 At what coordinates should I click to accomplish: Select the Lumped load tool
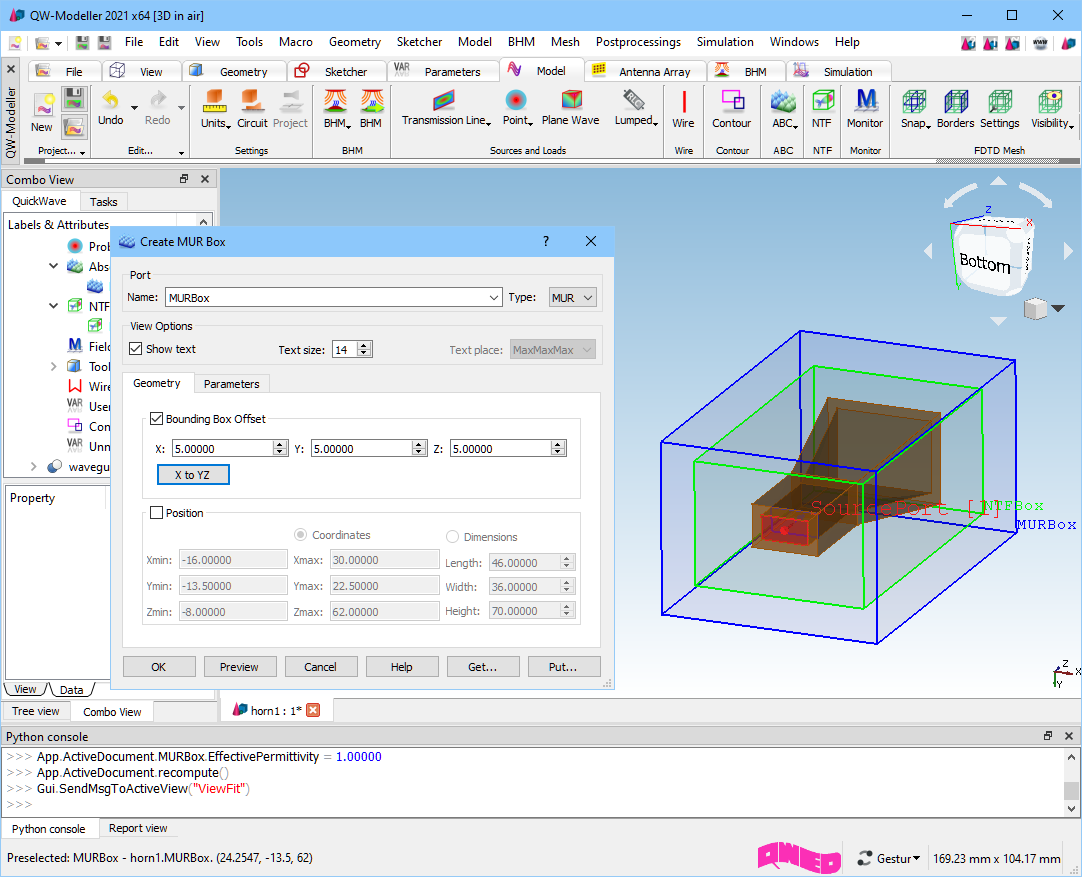633,101
